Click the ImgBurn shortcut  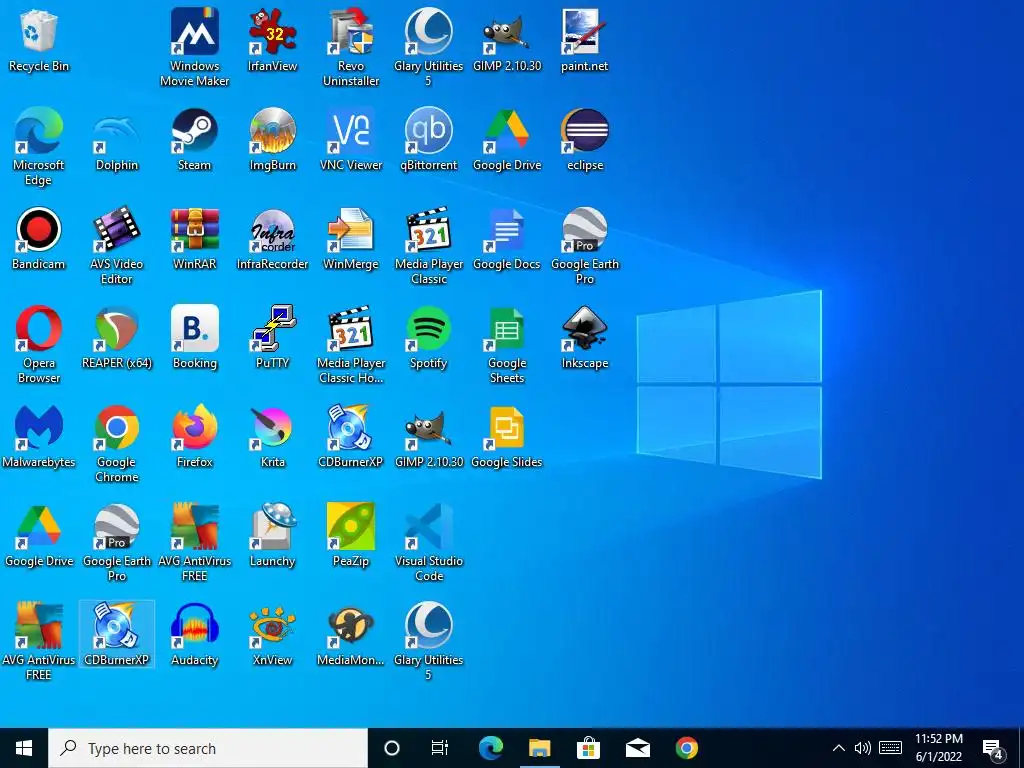(x=272, y=140)
